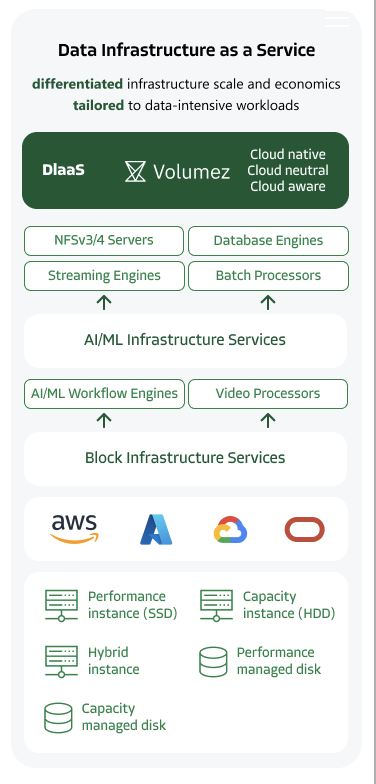Image resolution: width=376 pixels, height=784 pixels.
Task: Click the AWS logo
Action: 74,529
